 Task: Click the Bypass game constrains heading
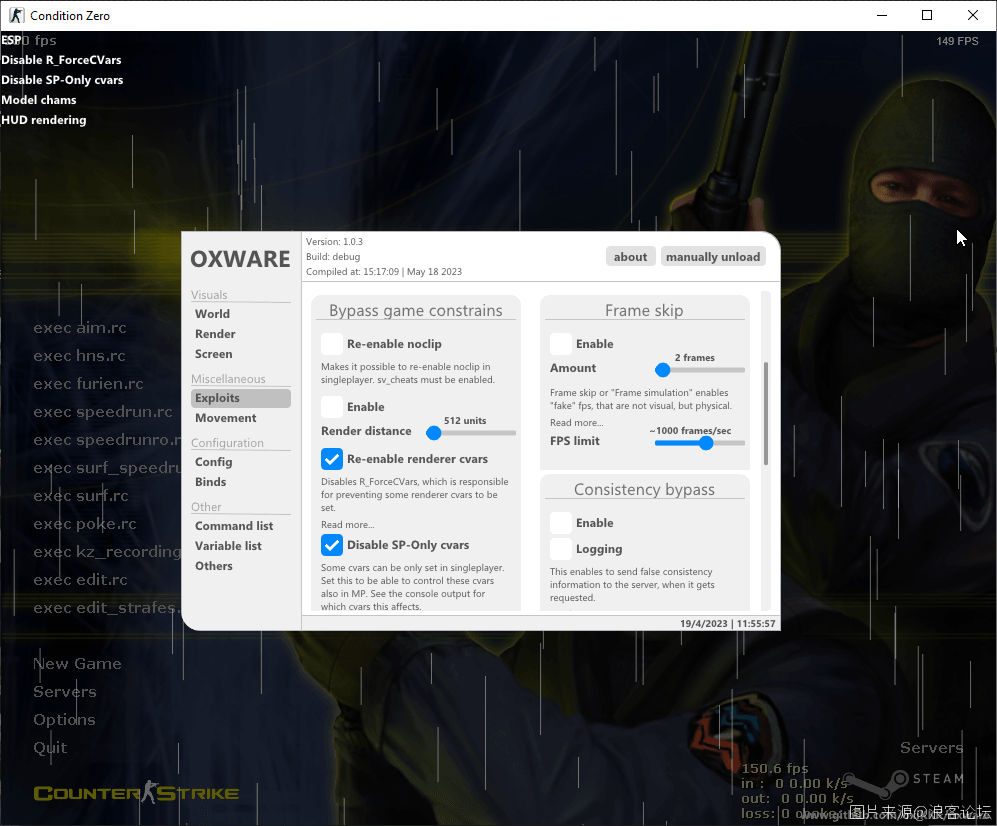pyautogui.click(x=416, y=310)
